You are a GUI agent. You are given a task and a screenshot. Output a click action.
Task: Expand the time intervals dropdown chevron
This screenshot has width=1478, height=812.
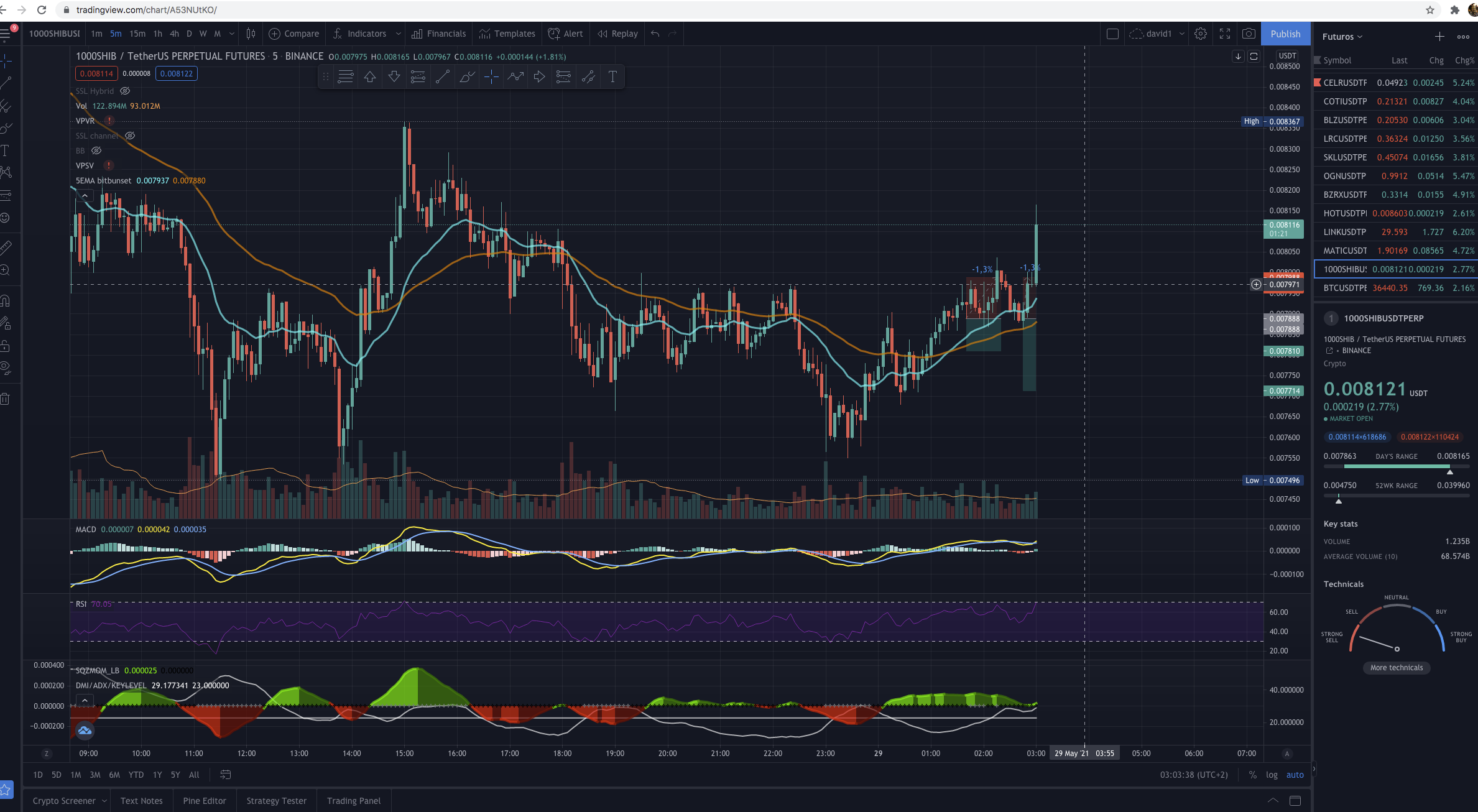(x=231, y=34)
